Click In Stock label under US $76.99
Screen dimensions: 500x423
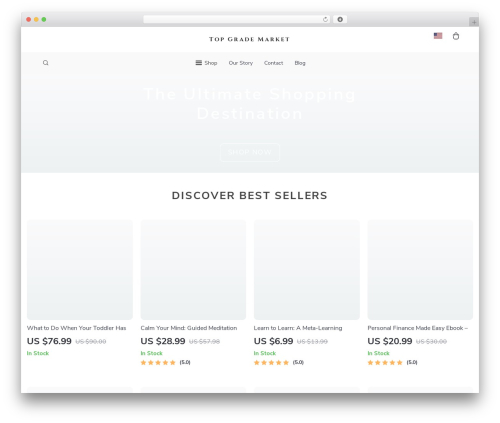coord(38,353)
